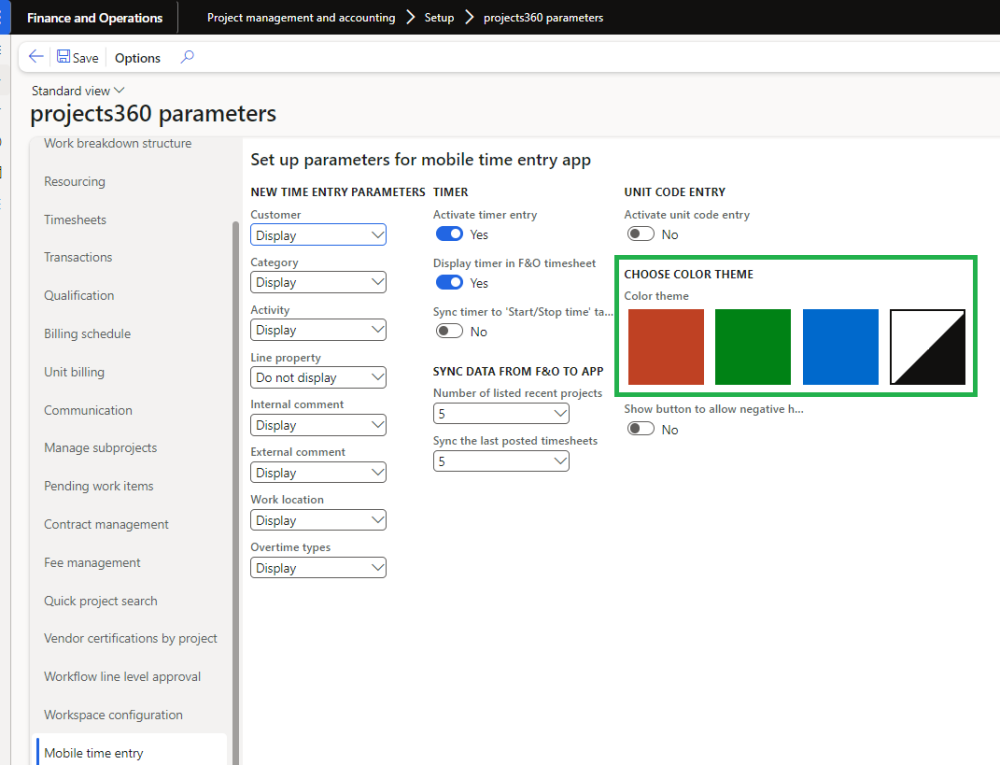Screen dimensions: 1000x765
Task: Click the Save disk icon
Action: coord(64,58)
